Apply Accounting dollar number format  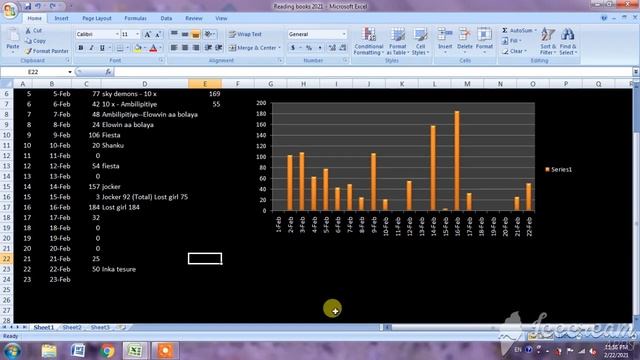tap(293, 48)
